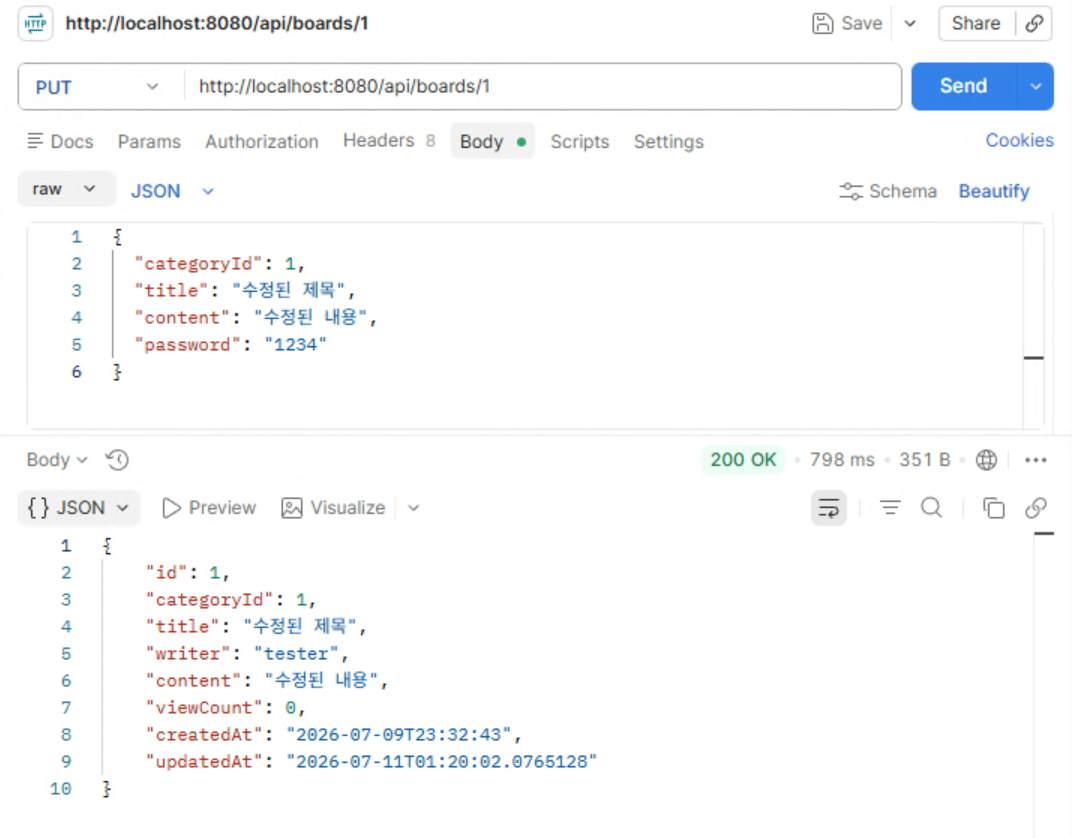This screenshot has height=838, width=1072.
Task: Click the 351 B response size
Action: [924, 459]
